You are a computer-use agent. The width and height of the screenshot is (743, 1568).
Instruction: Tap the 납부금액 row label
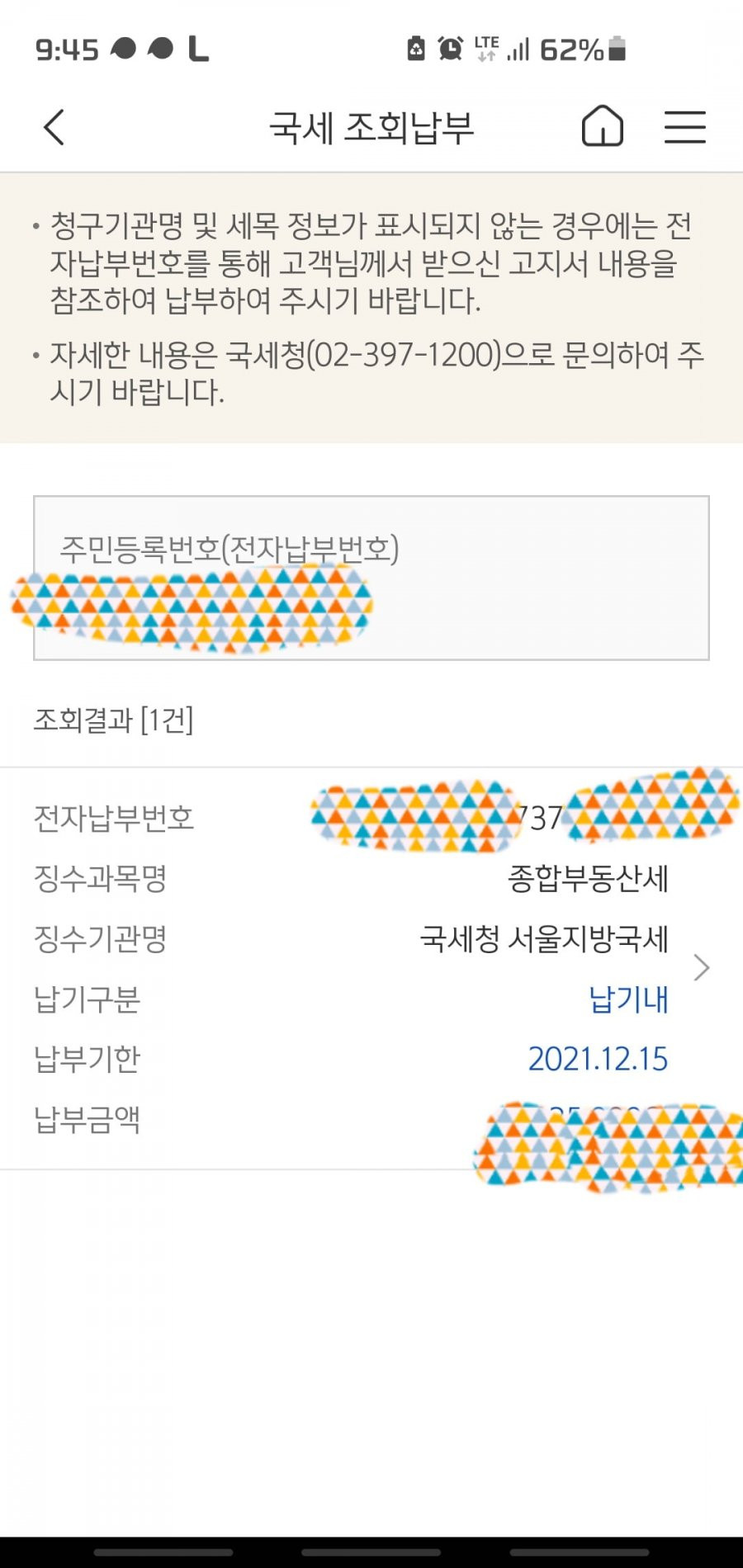[87, 1119]
